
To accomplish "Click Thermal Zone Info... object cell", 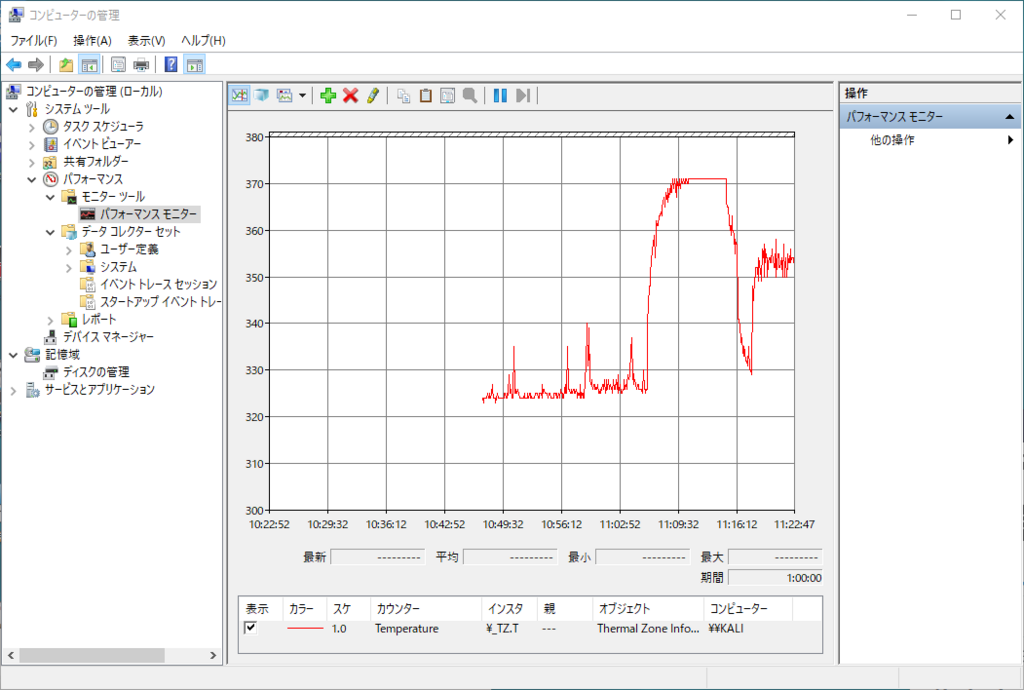I will pyautogui.click(x=648, y=629).
